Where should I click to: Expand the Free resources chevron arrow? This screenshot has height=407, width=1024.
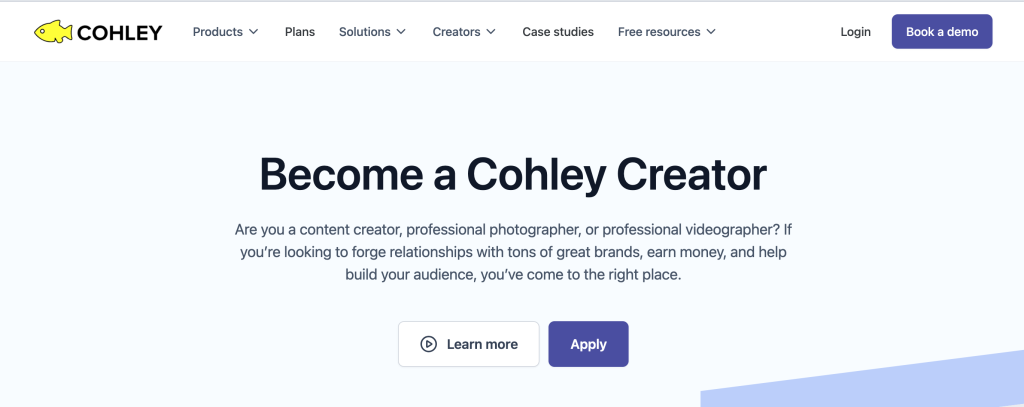(711, 32)
